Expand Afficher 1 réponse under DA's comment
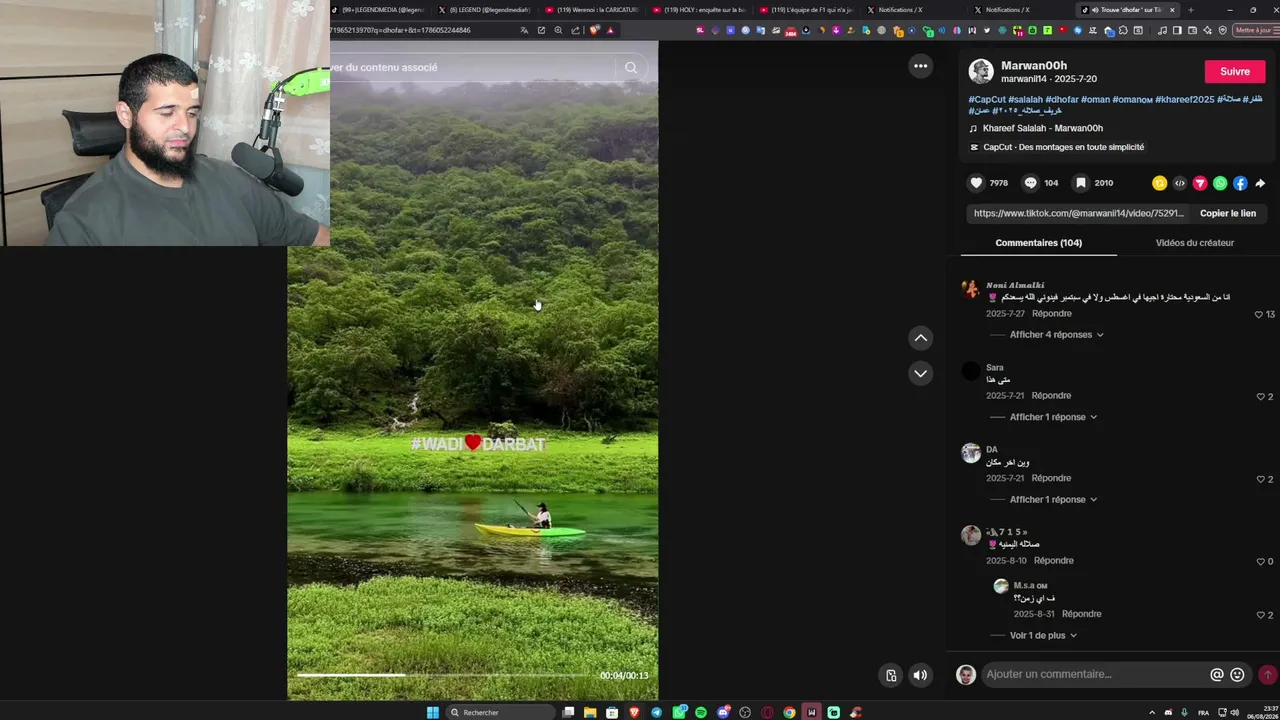 click(1053, 499)
